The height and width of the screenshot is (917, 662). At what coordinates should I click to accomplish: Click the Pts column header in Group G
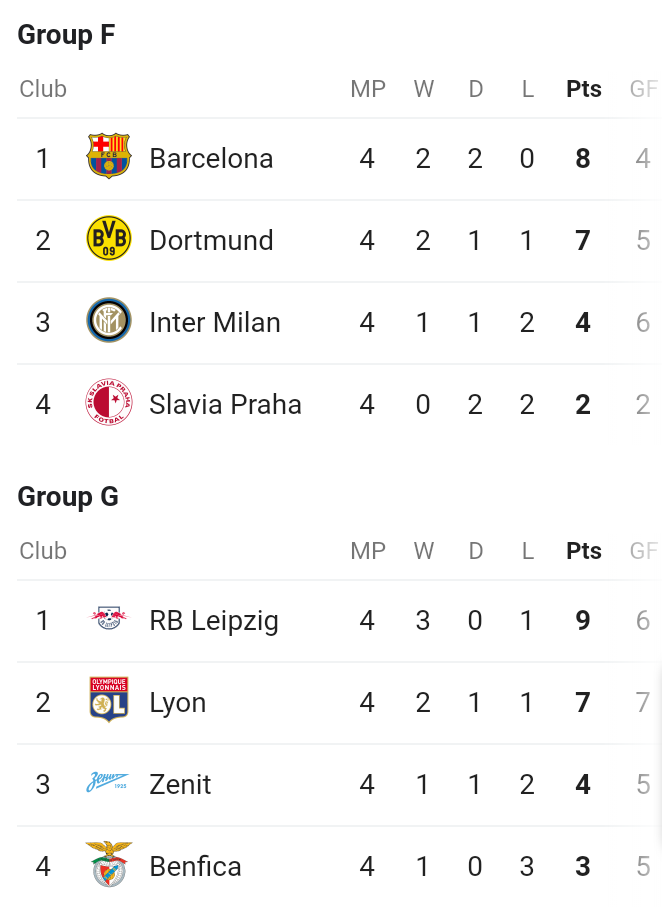[x=584, y=551]
